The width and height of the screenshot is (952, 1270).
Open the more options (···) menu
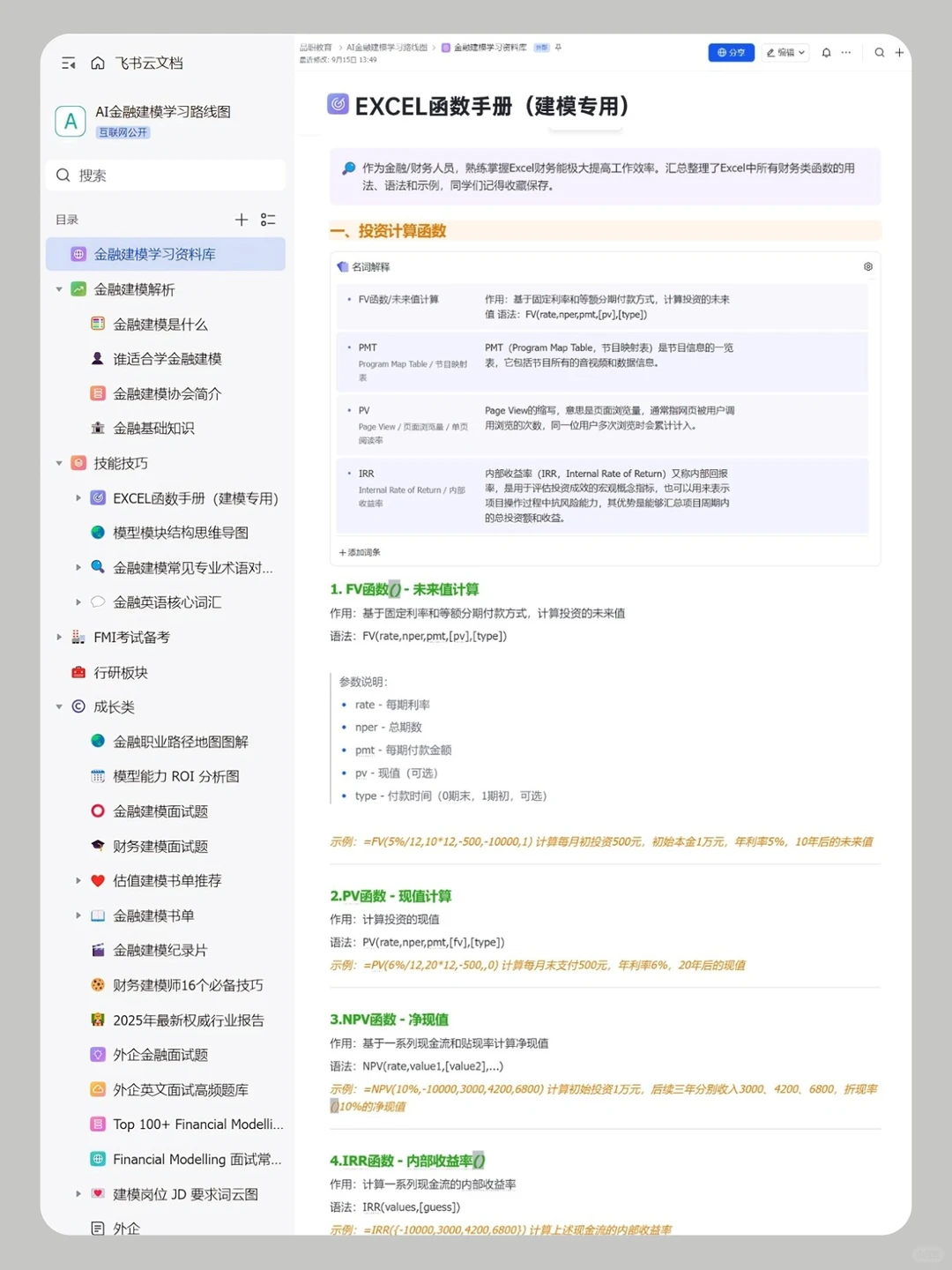tap(845, 53)
